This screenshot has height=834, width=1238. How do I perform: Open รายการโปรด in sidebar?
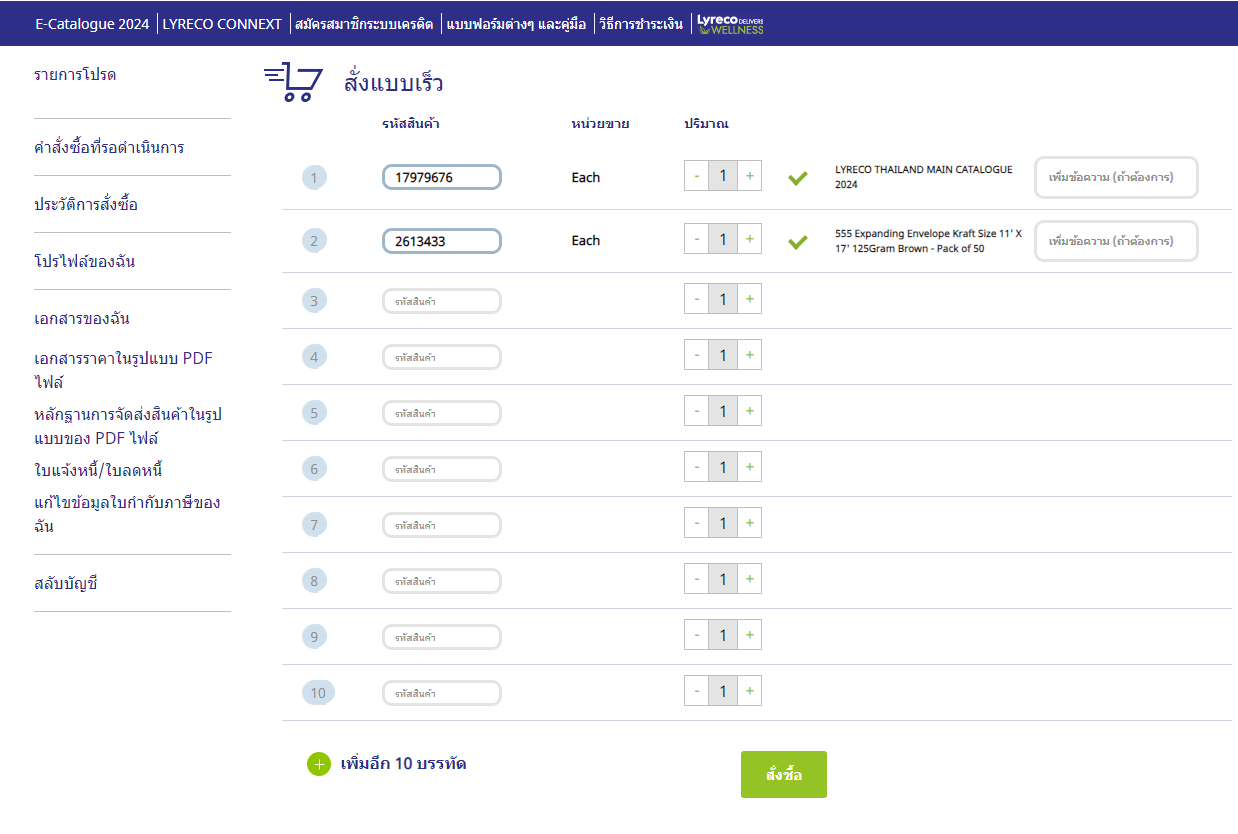75,75
